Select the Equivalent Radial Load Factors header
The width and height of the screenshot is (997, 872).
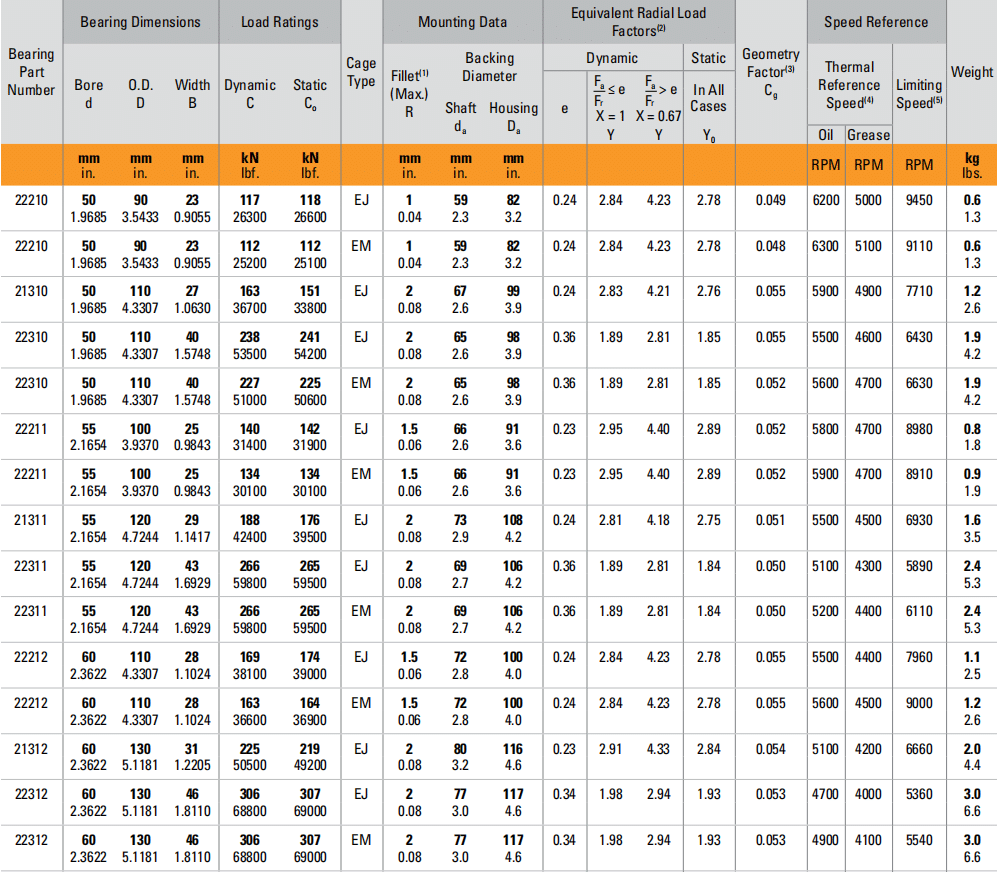[638, 22]
